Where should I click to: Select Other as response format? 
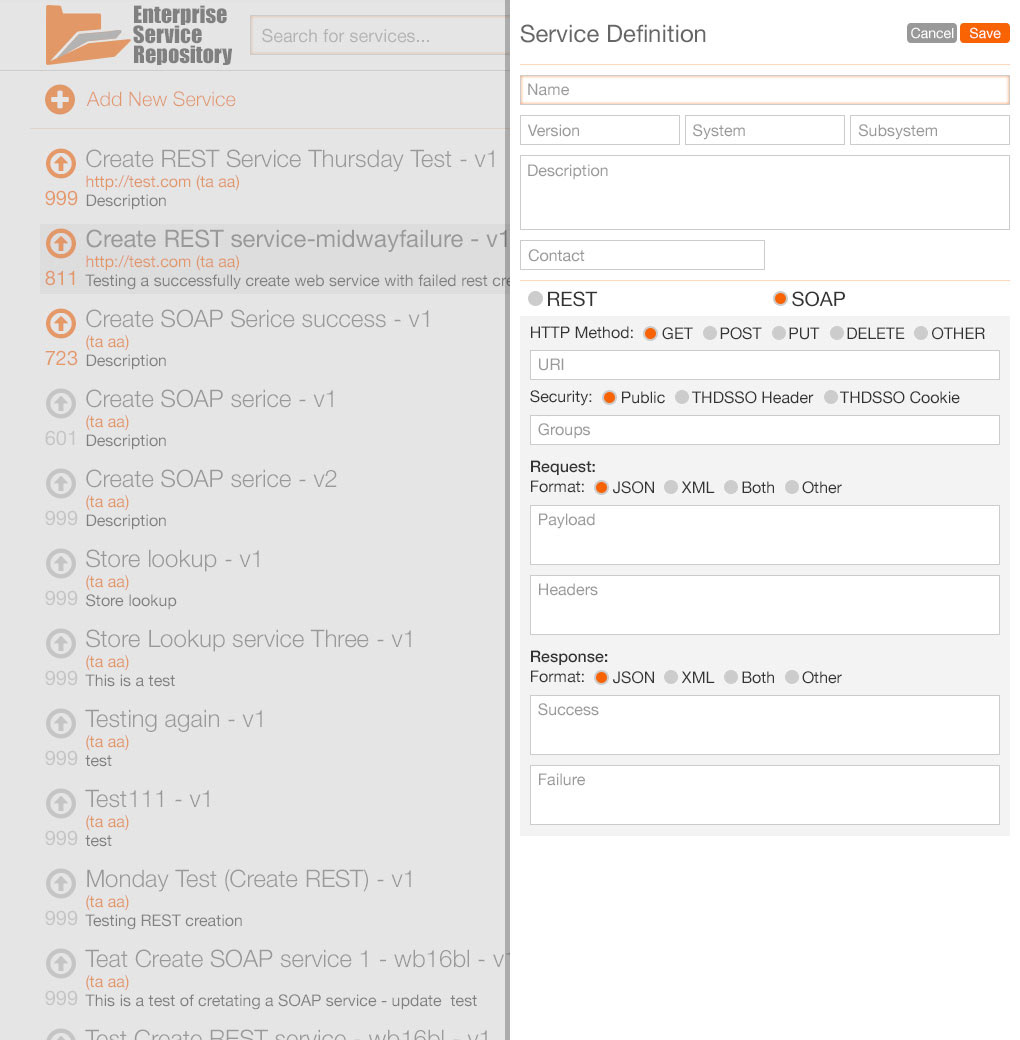point(791,677)
